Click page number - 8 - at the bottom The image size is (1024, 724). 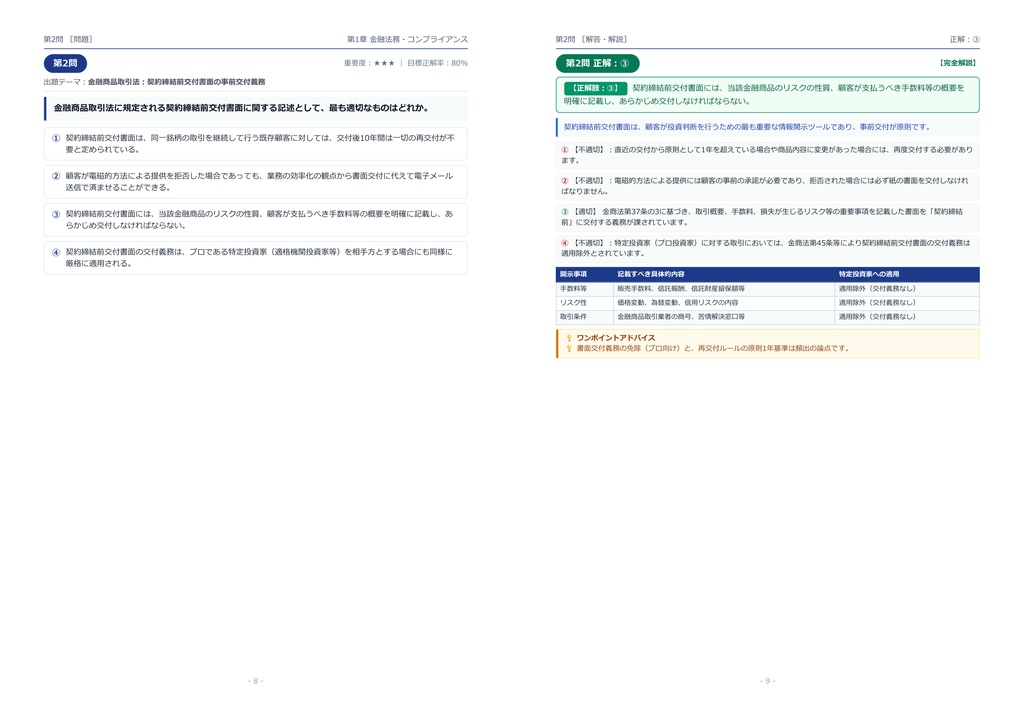click(x=255, y=681)
